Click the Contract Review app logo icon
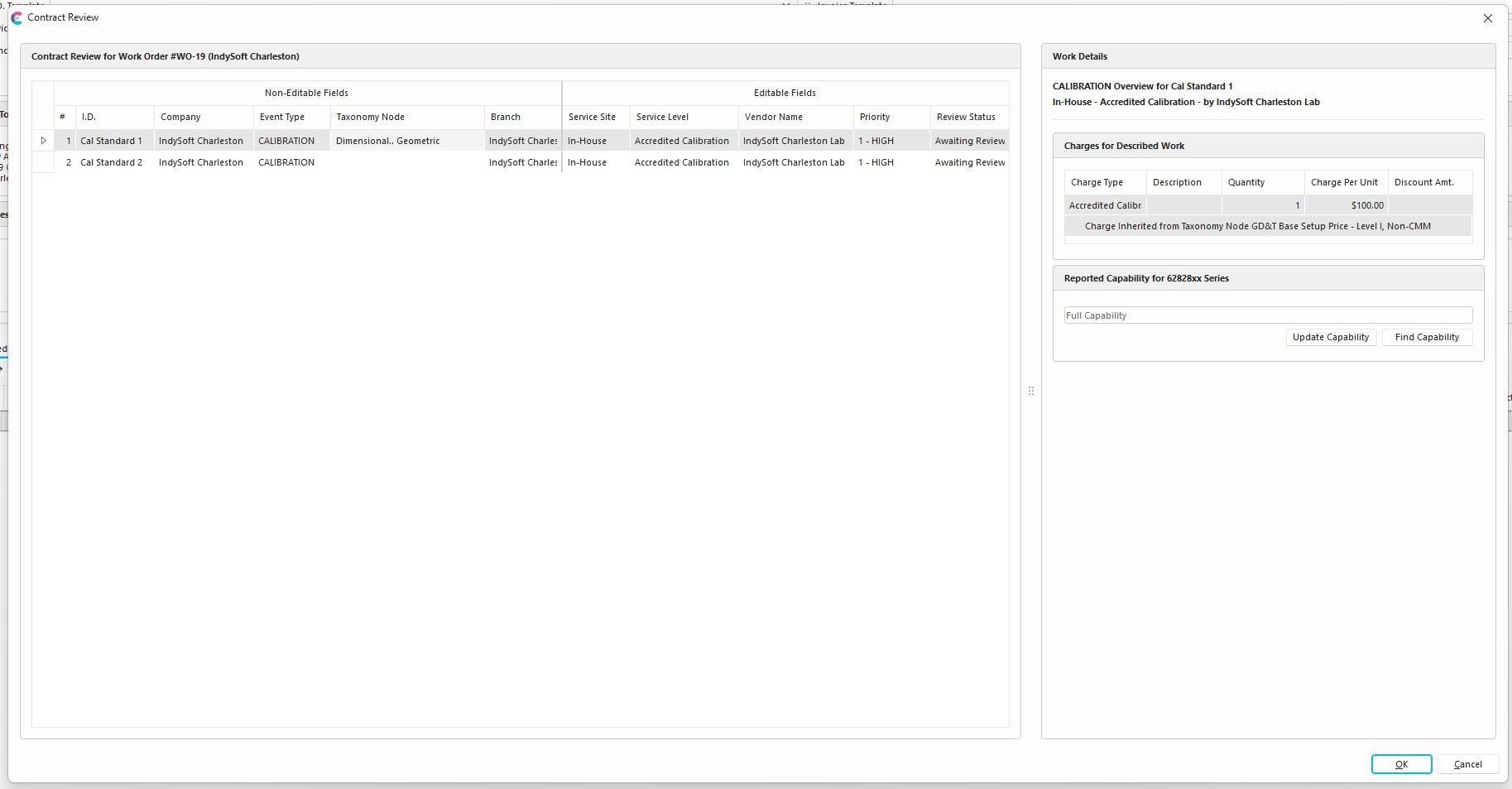 pyautogui.click(x=17, y=18)
